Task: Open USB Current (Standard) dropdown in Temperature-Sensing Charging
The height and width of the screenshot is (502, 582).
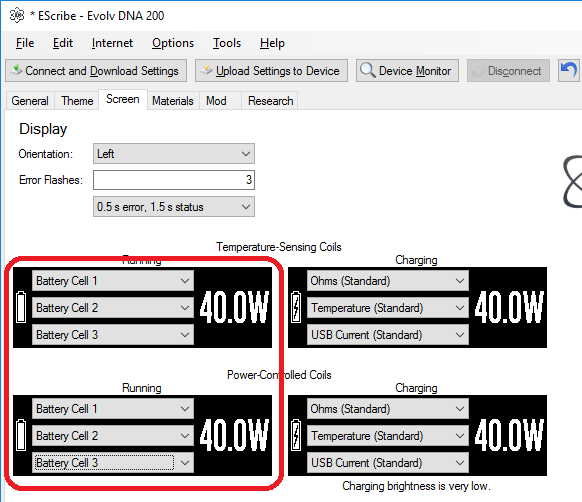Action: [x=388, y=335]
